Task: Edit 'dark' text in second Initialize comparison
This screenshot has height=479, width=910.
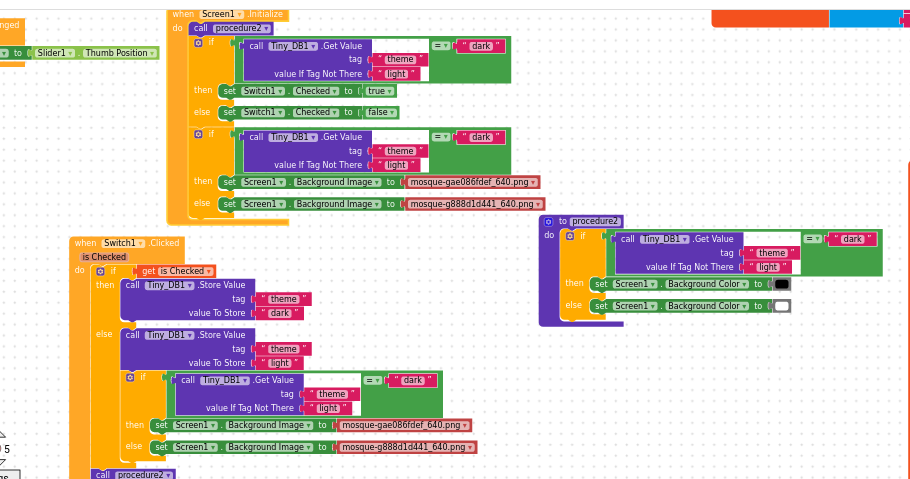Action: (481, 138)
